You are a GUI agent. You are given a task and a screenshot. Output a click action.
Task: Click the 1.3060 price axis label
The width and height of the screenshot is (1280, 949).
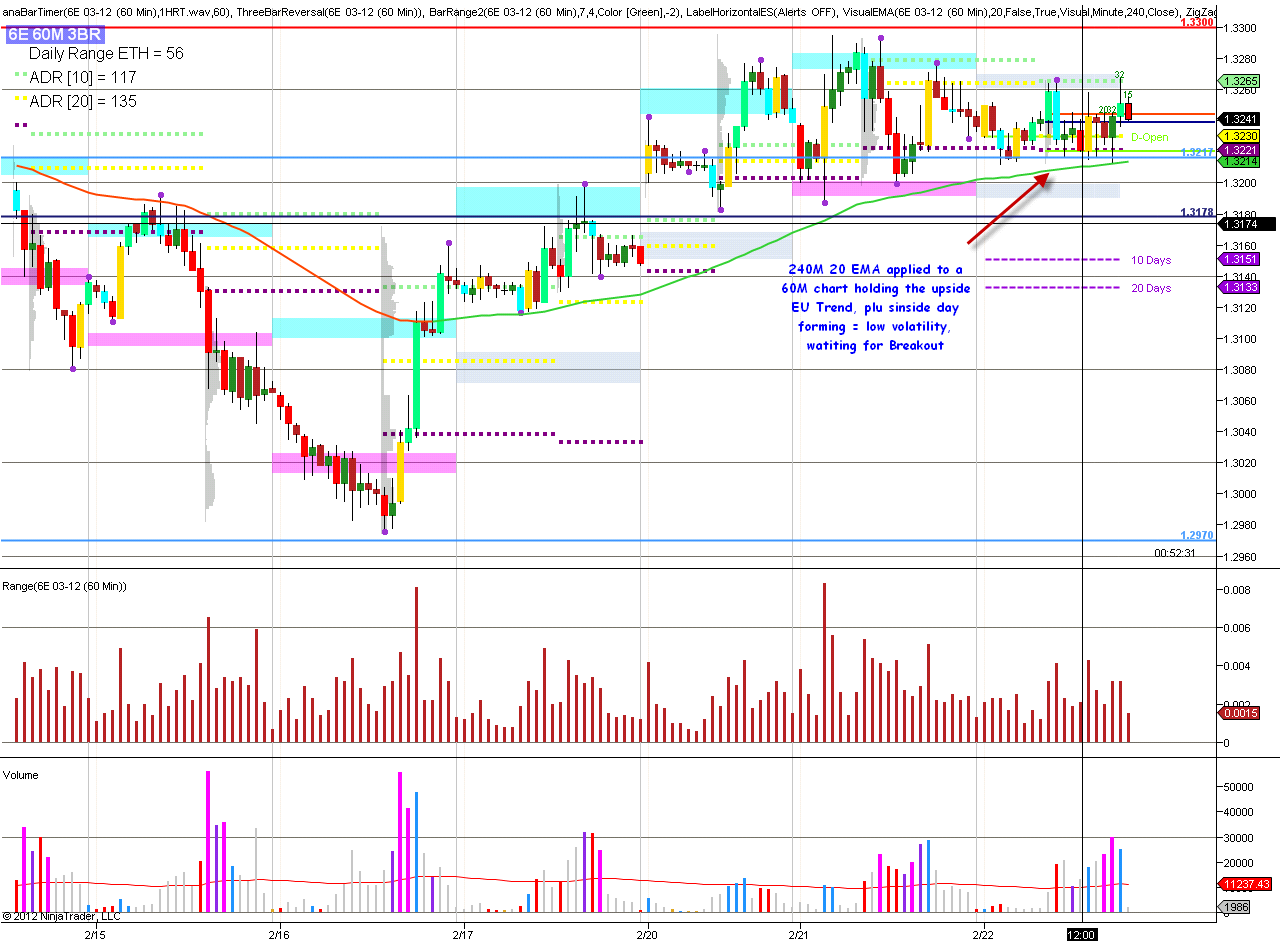tap(1239, 400)
